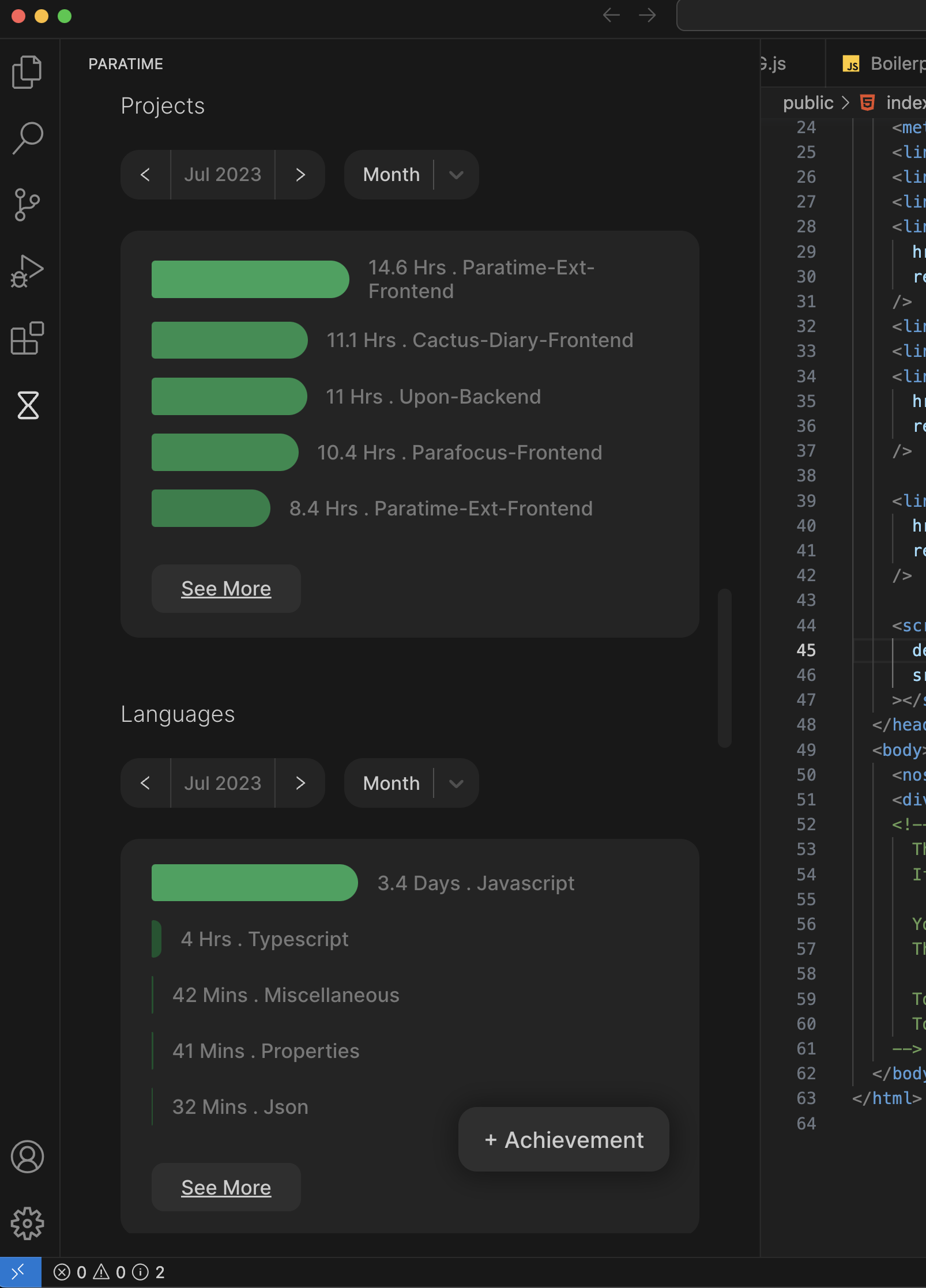Click the 8.4 Hrs Paratime-Ext-Frontend bar
The width and height of the screenshot is (926, 1288).
tap(210, 508)
